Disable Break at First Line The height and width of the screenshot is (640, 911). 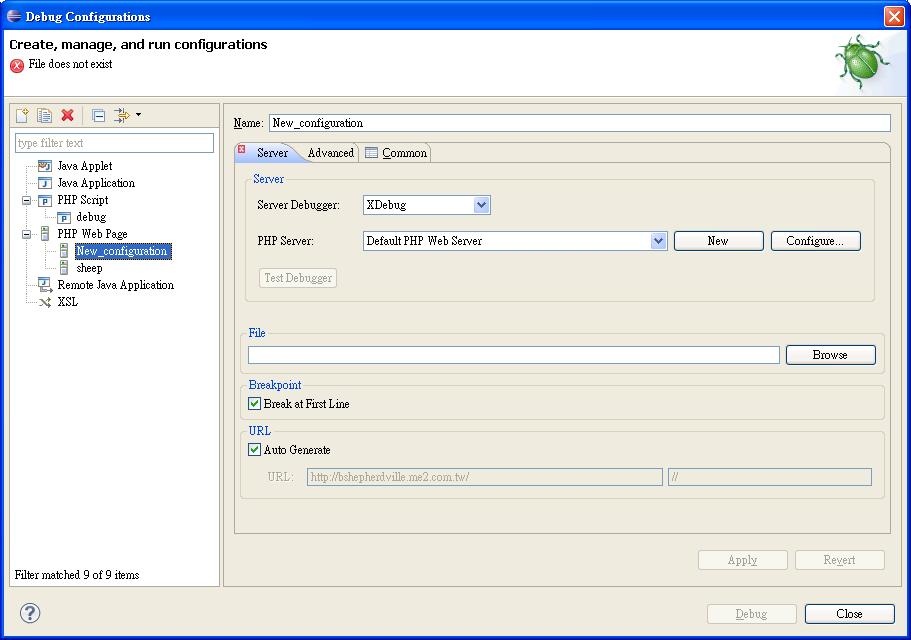tap(254, 404)
